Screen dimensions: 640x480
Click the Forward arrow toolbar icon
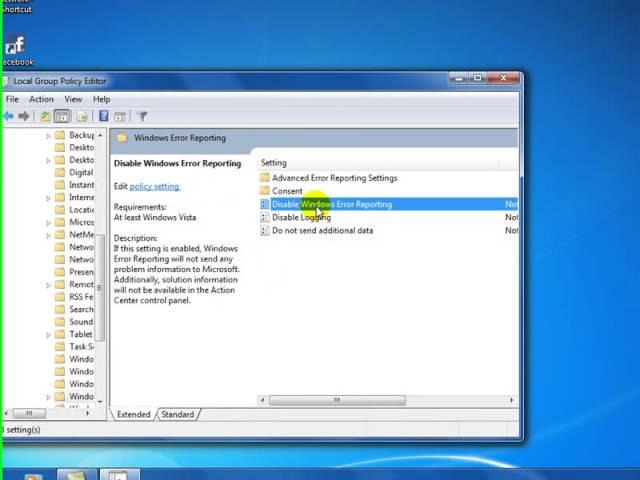tap(24, 117)
